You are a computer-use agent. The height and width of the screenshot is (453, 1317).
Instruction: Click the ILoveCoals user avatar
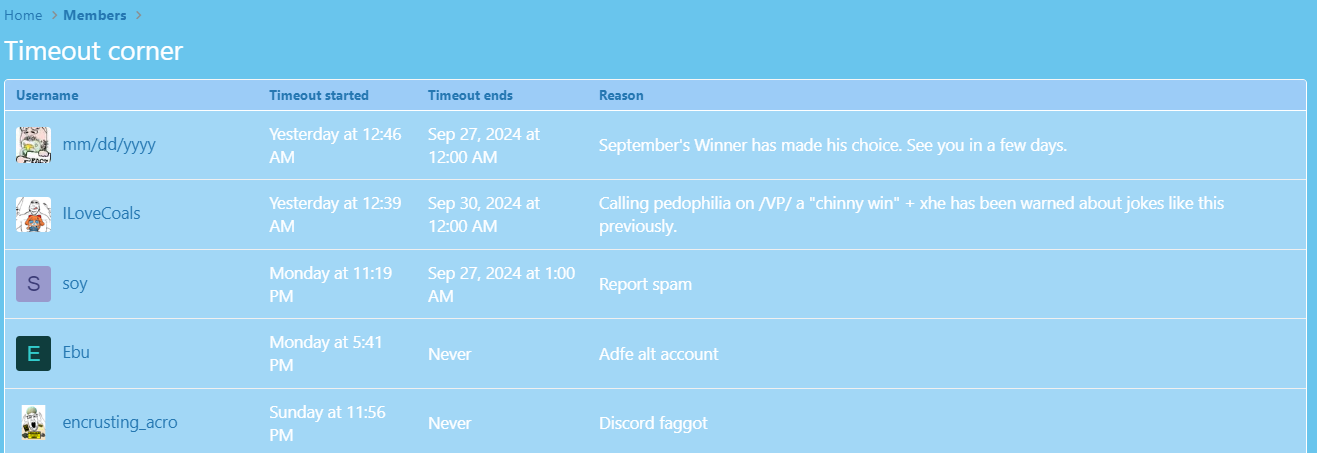click(x=33, y=214)
